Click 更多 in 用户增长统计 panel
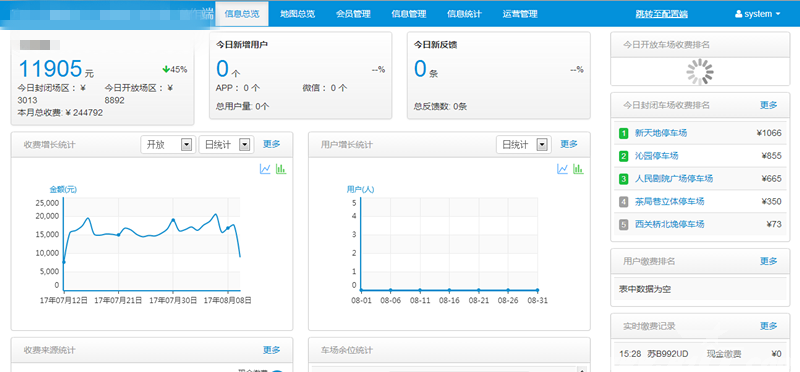 pyautogui.click(x=569, y=144)
